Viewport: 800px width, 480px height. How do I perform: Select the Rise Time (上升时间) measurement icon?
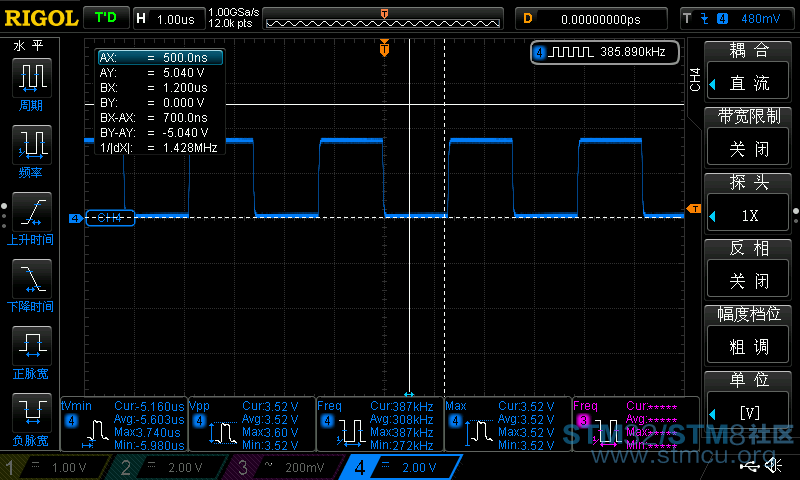(x=32, y=212)
